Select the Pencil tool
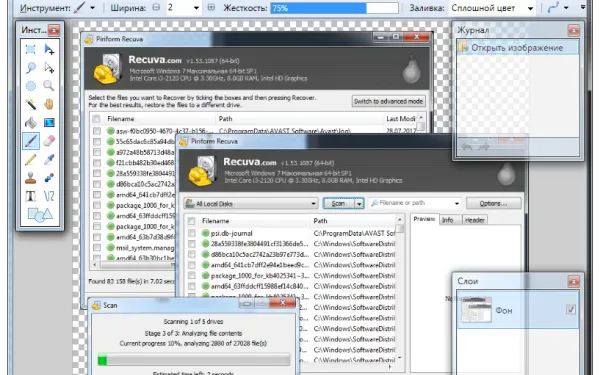Image resolution: width=600 pixels, height=375 pixels. coord(31,159)
